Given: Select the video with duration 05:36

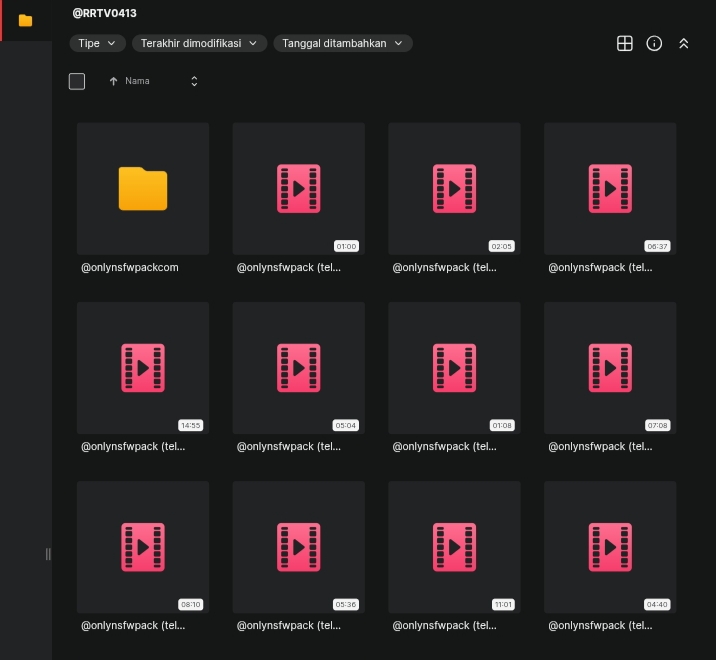Looking at the screenshot, I should [x=299, y=547].
